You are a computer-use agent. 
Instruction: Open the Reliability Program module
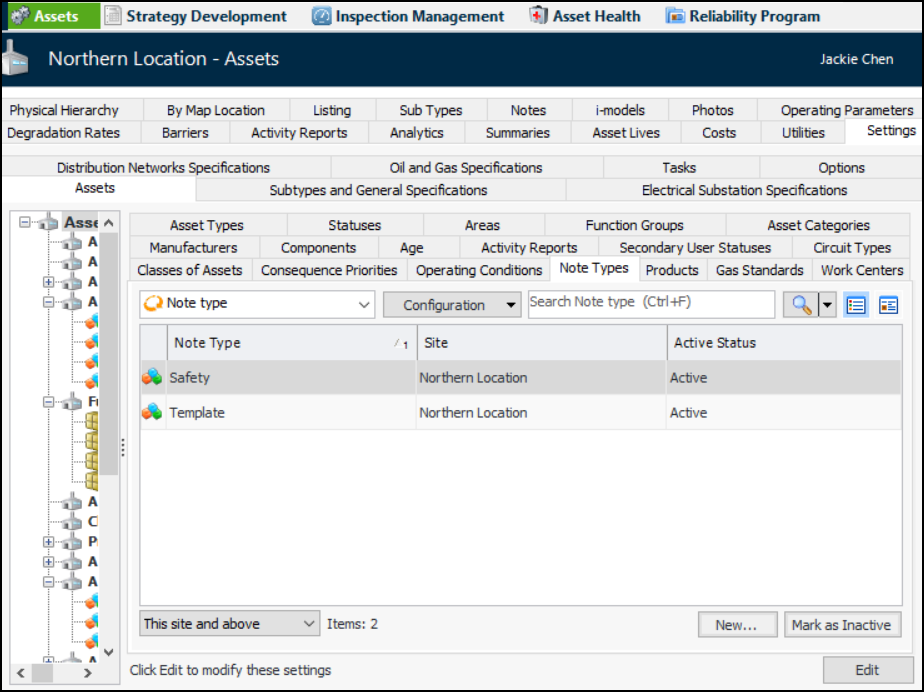pyautogui.click(x=742, y=16)
